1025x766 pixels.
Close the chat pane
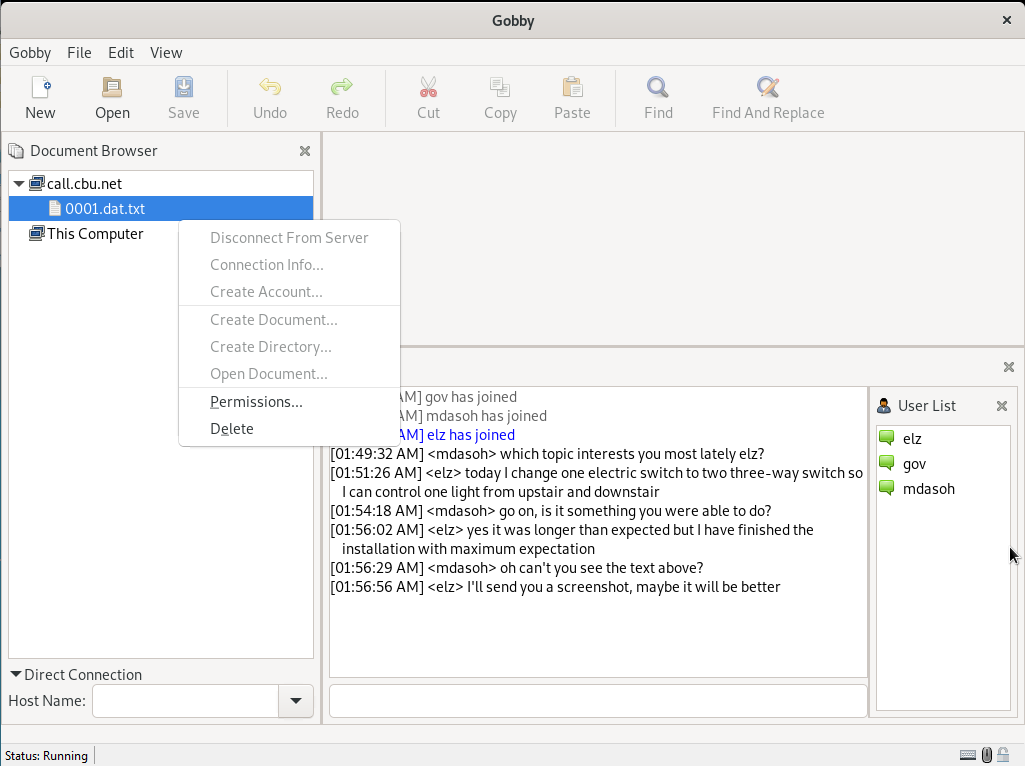tap(1009, 367)
